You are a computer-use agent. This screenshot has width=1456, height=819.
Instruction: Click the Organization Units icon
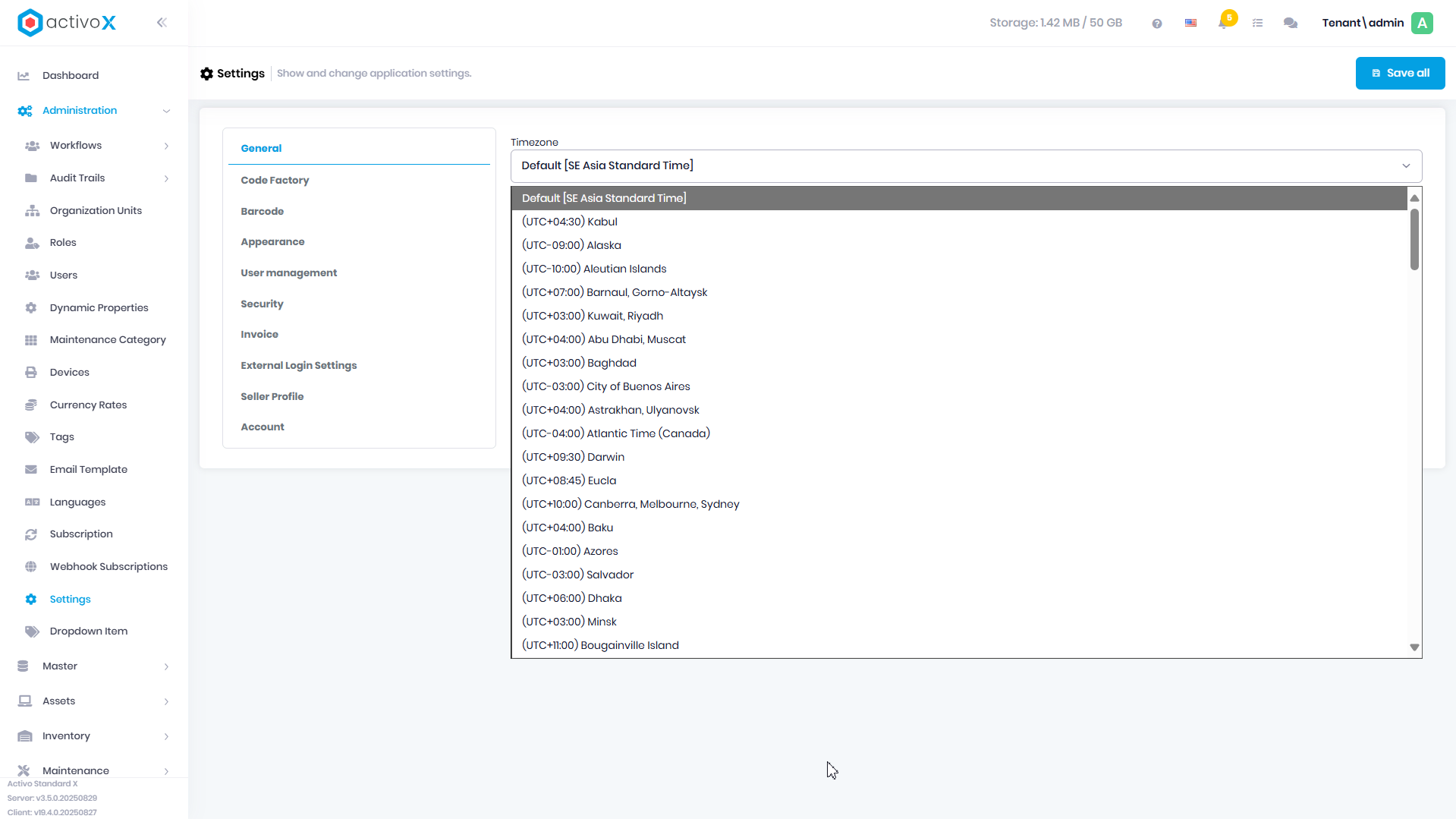pos(32,211)
